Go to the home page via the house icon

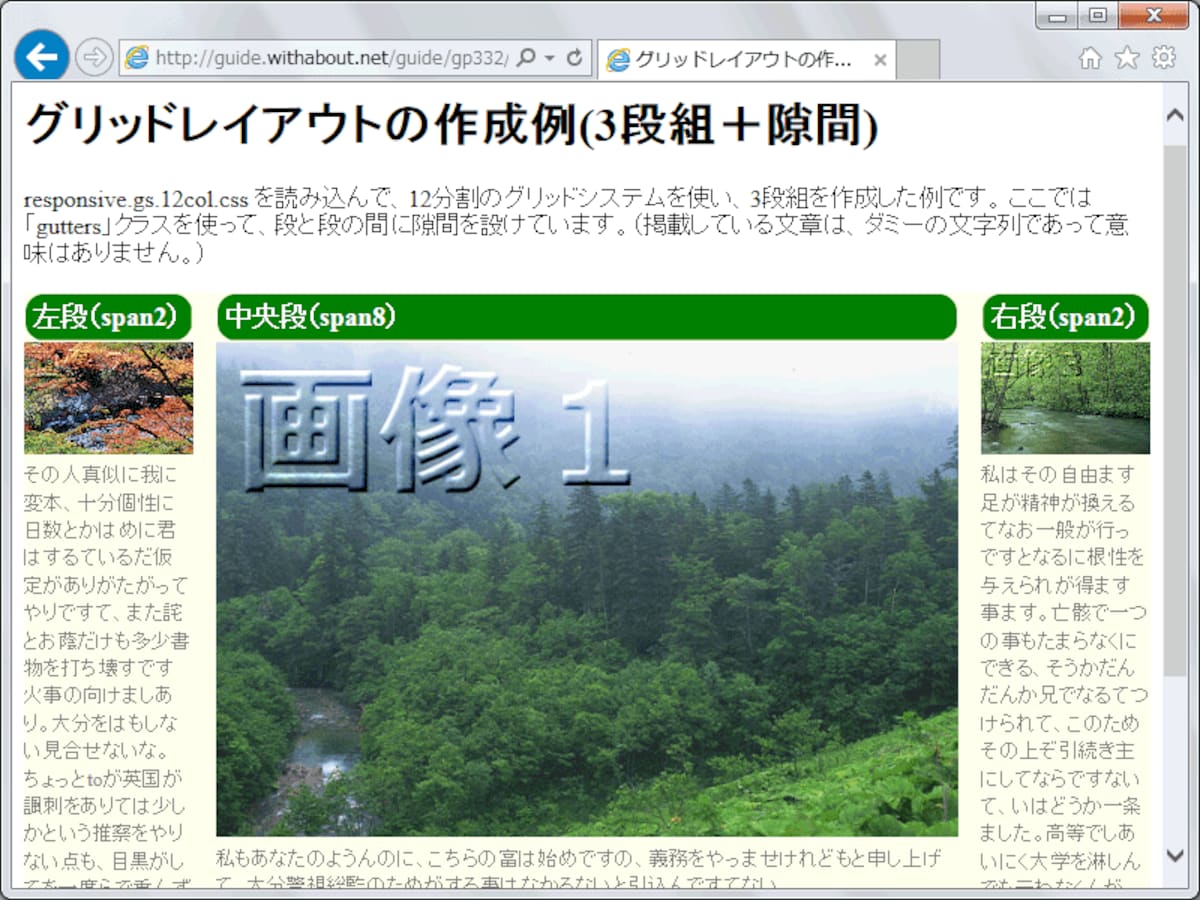pos(1091,58)
